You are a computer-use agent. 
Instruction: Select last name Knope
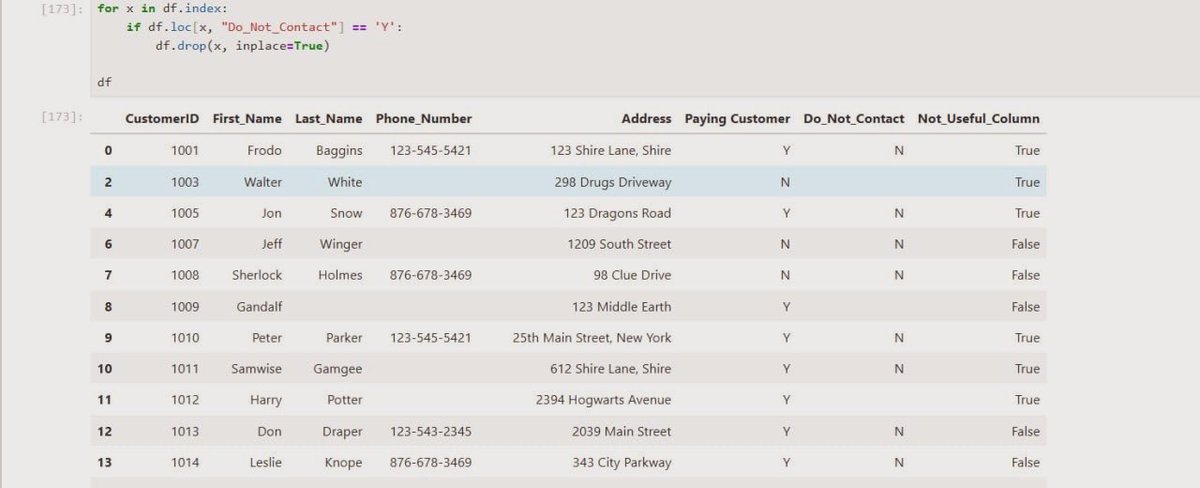pyautogui.click(x=344, y=463)
